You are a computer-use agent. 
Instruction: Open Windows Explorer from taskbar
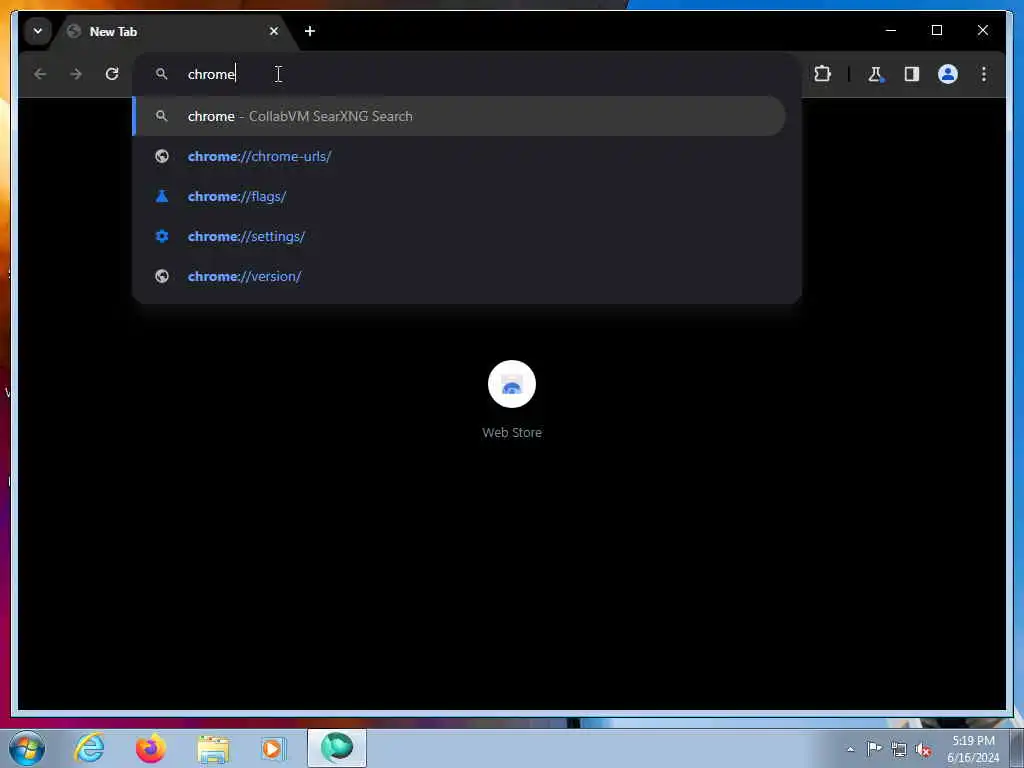(x=213, y=748)
